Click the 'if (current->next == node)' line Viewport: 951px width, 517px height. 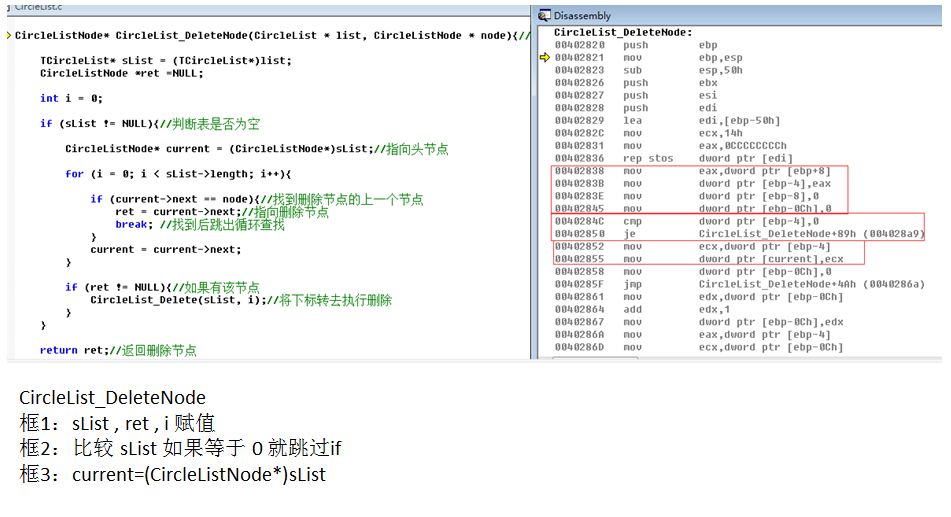point(257,199)
